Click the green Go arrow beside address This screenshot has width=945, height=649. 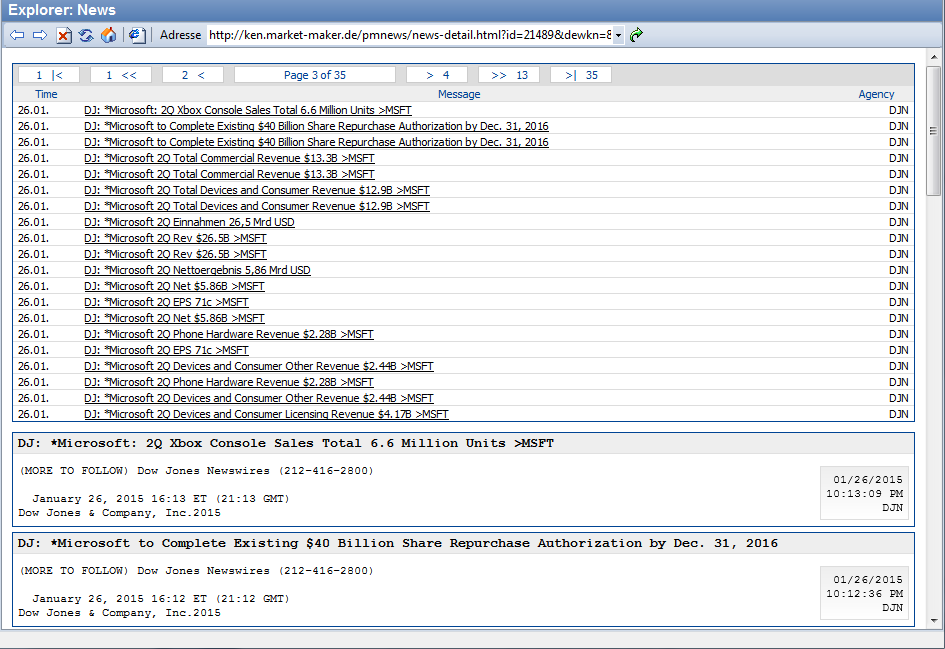coord(636,35)
